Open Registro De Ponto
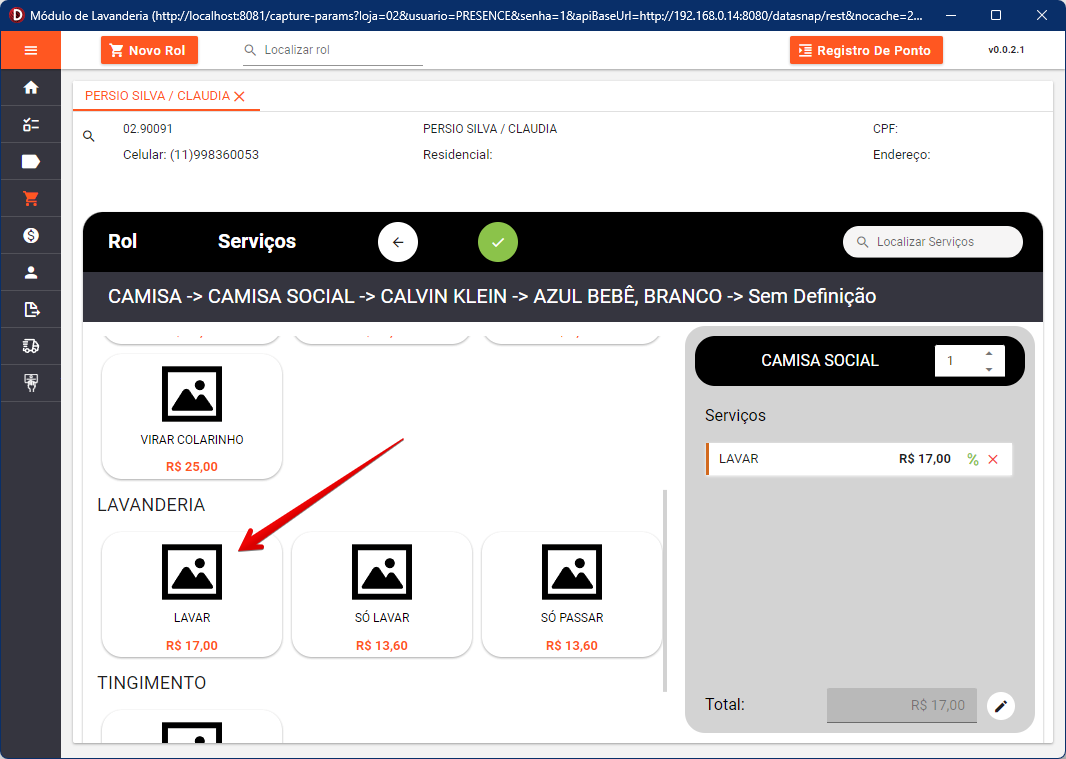Screen dimensions: 1066x759 pos(866,50)
